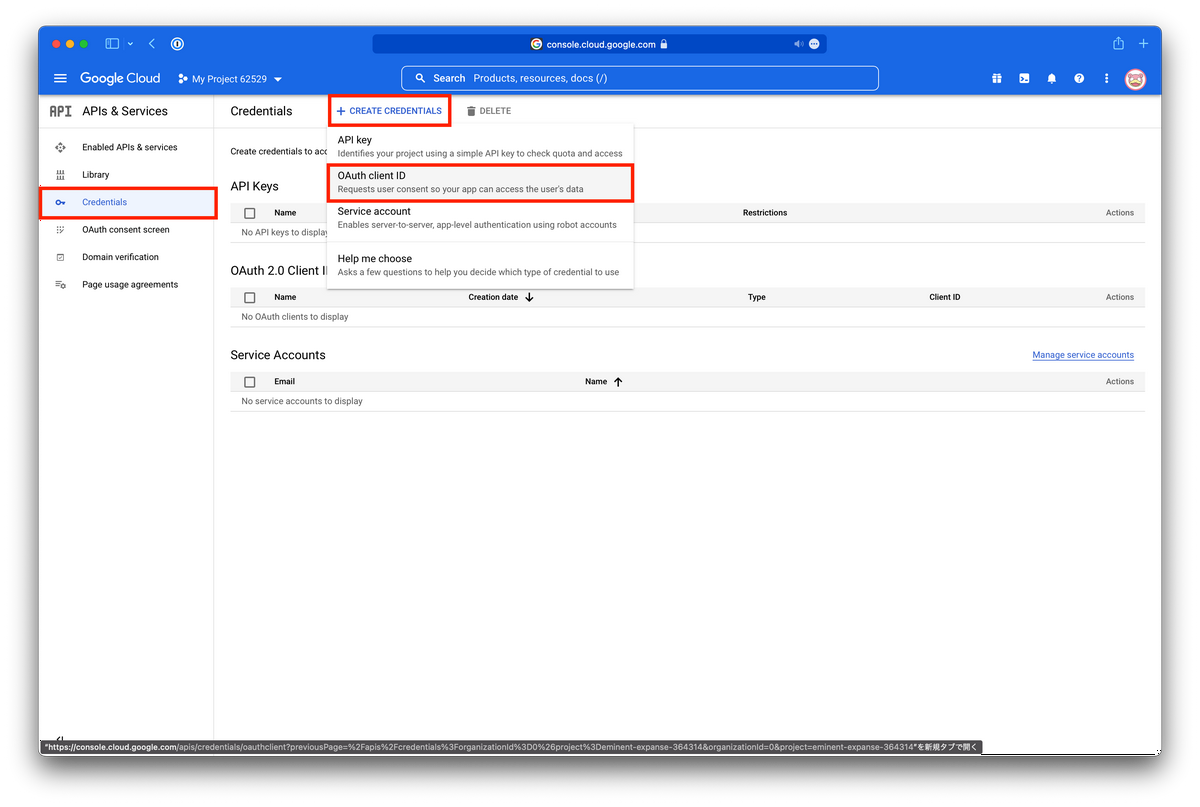The width and height of the screenshot is (1200, 807).
Task: Select OAuth client ID option
Action: click(480, 182)
